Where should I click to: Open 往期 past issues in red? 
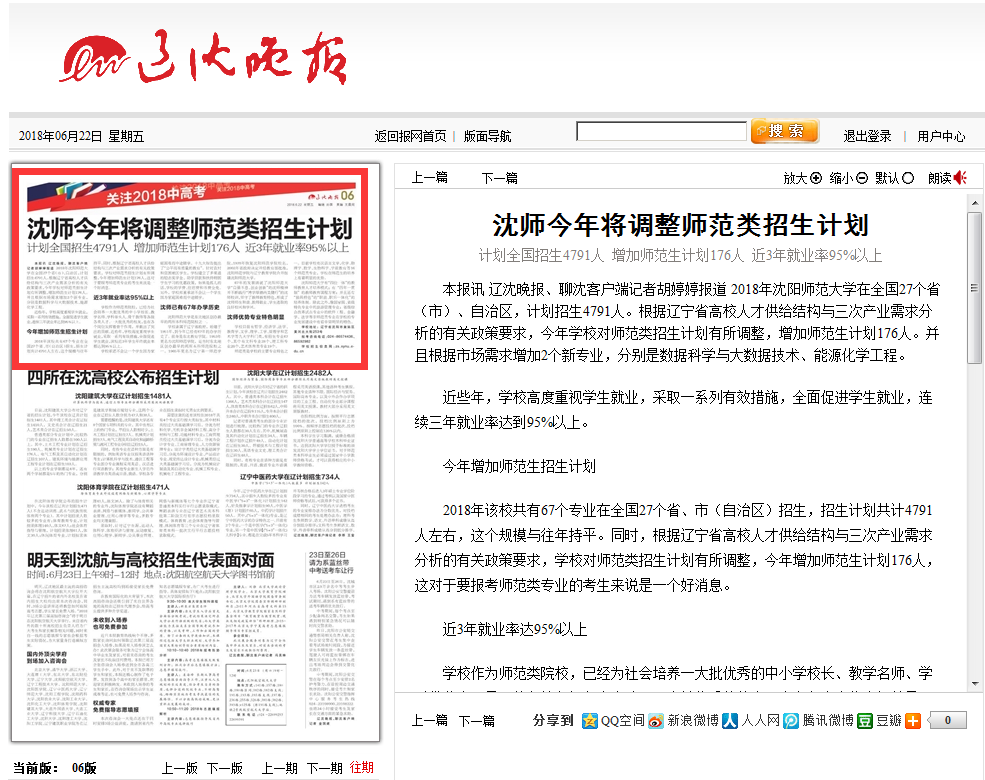pos(361,767)
